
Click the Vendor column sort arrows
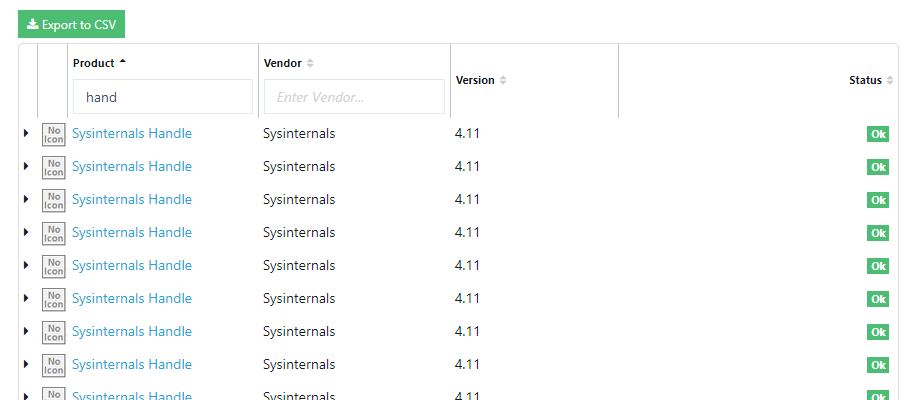(x=310, y=63)
